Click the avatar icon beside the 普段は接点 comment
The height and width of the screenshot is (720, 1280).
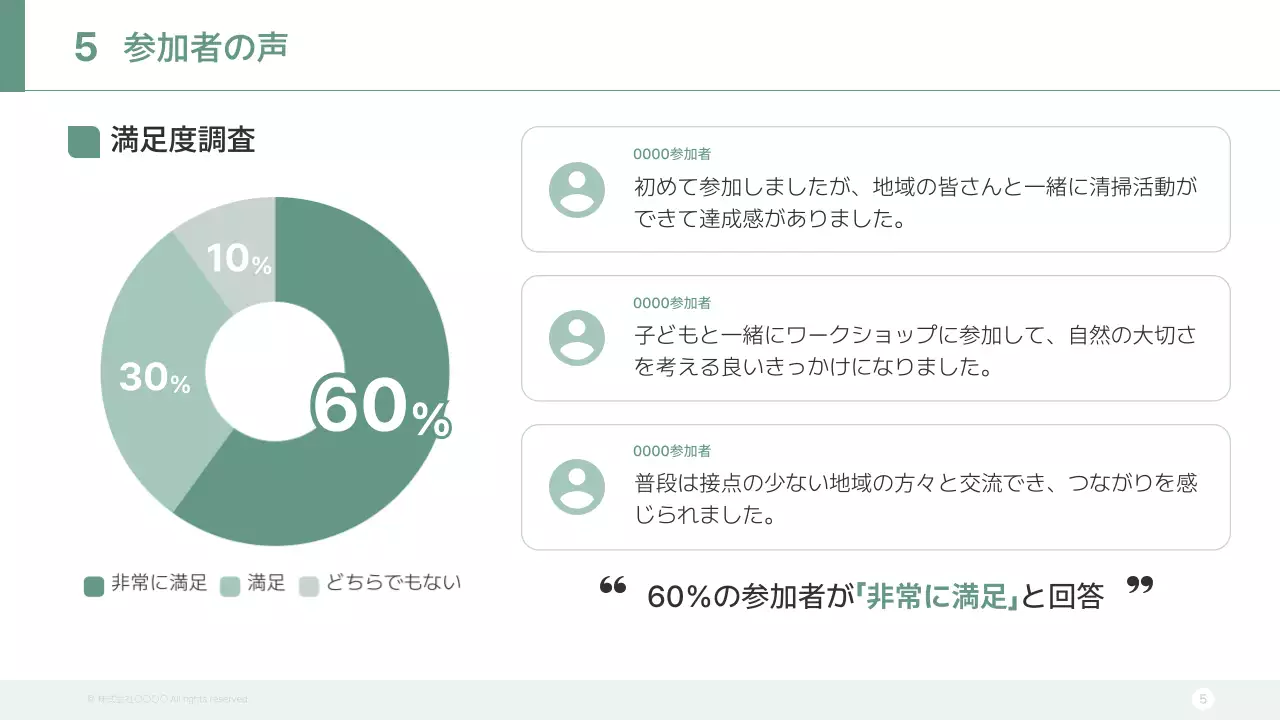click(577, 487)
